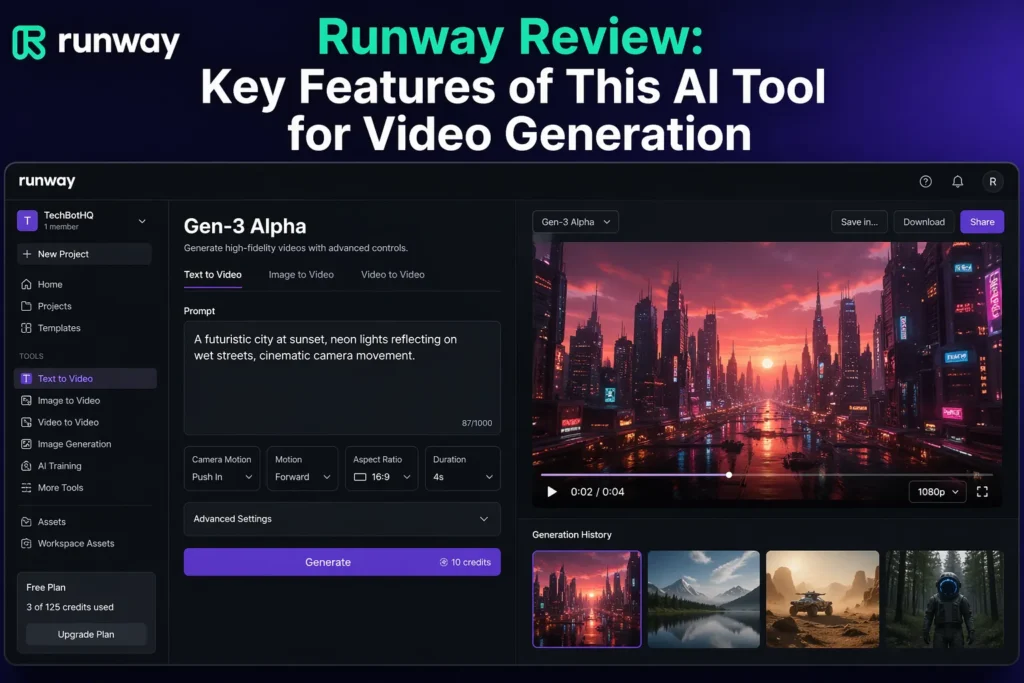Click the Video to Video tool icon

(x=26, y=422)
